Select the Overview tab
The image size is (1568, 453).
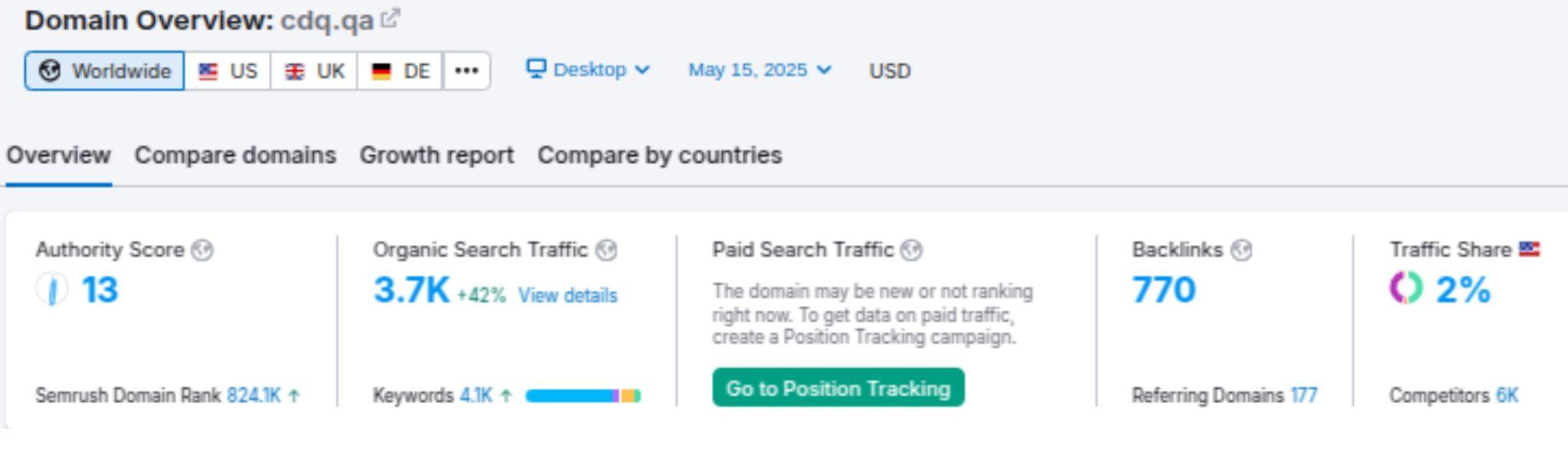(58, 155)
